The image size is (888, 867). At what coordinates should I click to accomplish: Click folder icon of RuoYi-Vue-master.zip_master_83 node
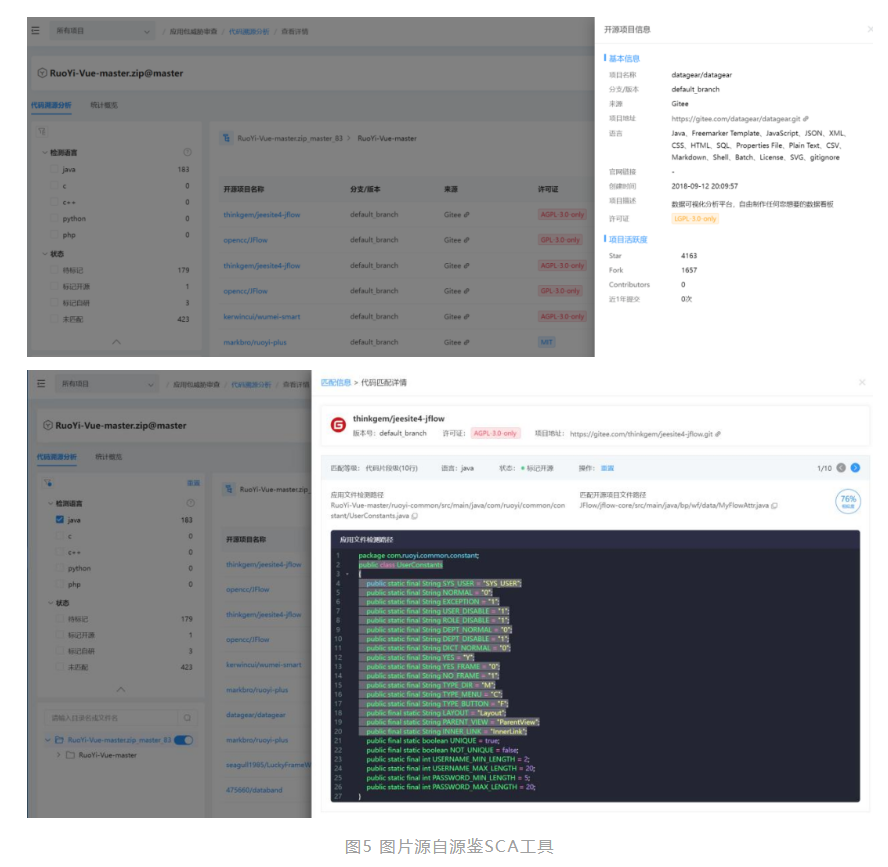pos(59,740)
